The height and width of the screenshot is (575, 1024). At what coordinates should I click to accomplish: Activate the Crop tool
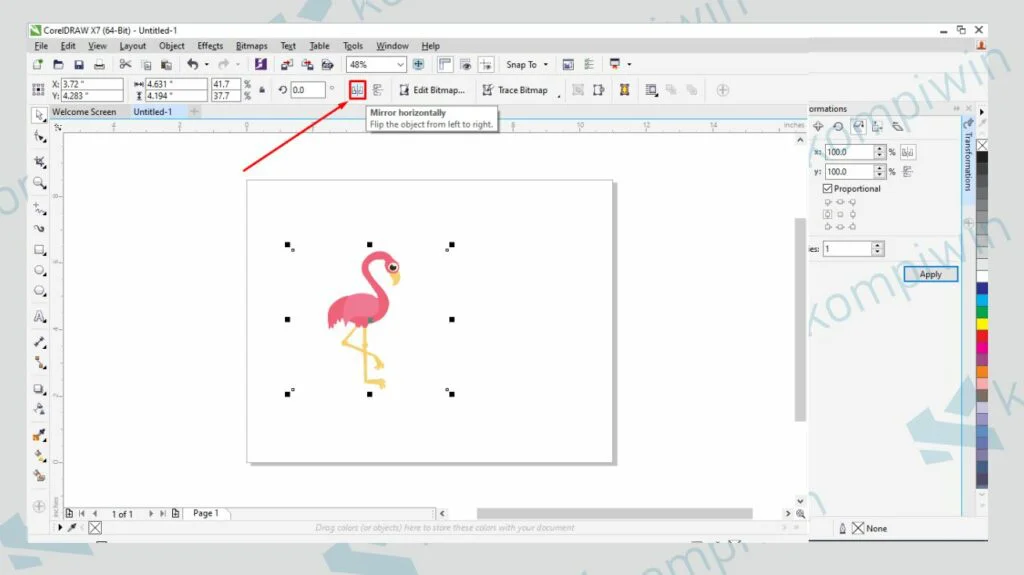(40, 161)
